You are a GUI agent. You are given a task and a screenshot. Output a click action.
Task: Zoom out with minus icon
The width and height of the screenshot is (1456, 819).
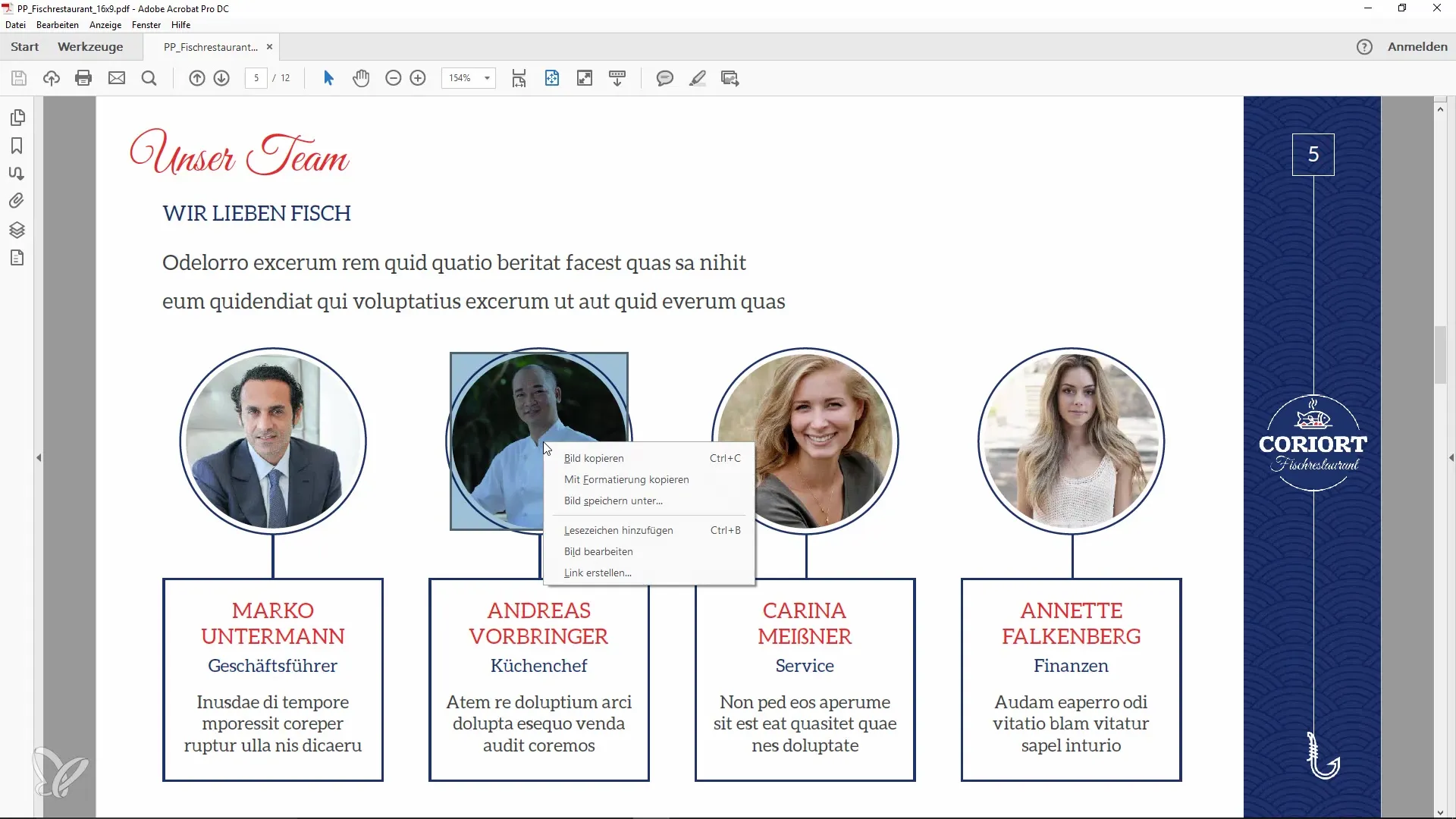click(x=393, y=78)
